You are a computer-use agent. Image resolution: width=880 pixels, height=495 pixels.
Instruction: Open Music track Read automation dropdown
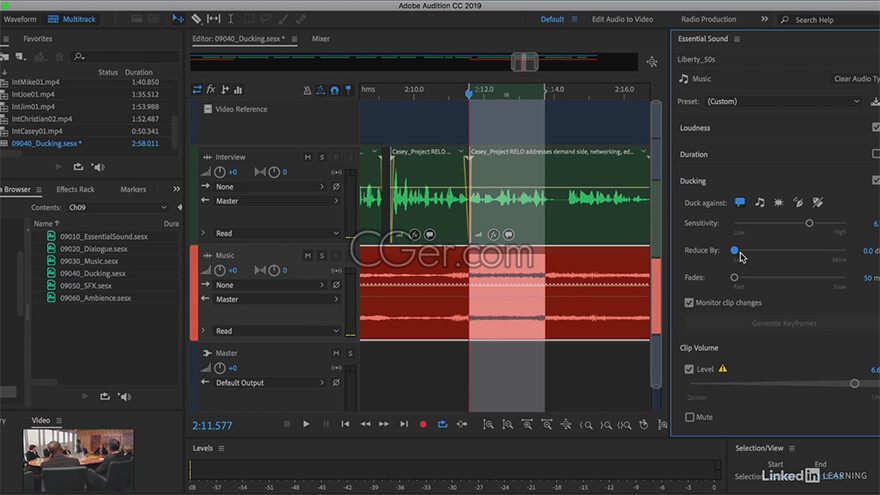point(277,331)
